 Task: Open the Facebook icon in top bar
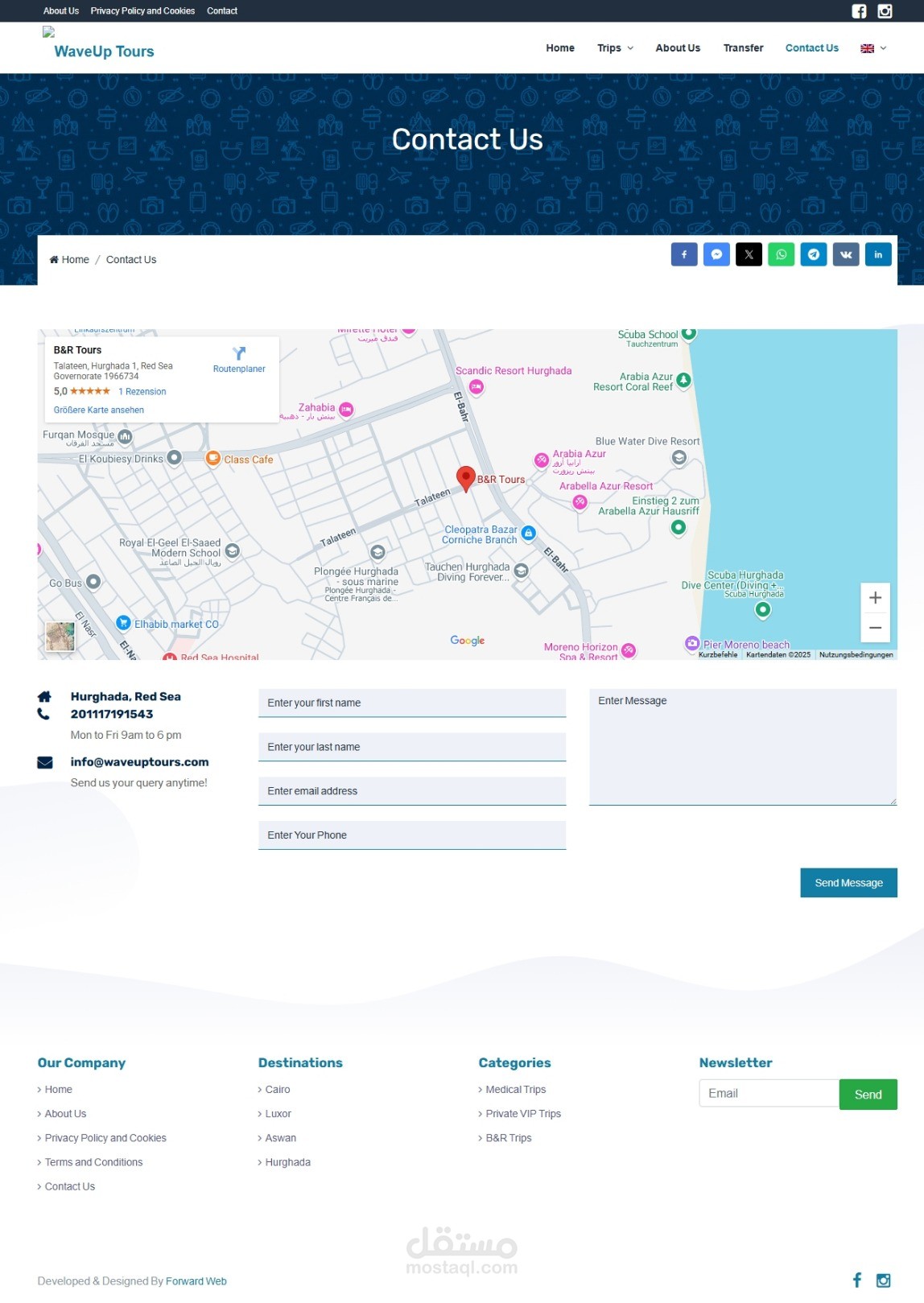click(859, 11)
